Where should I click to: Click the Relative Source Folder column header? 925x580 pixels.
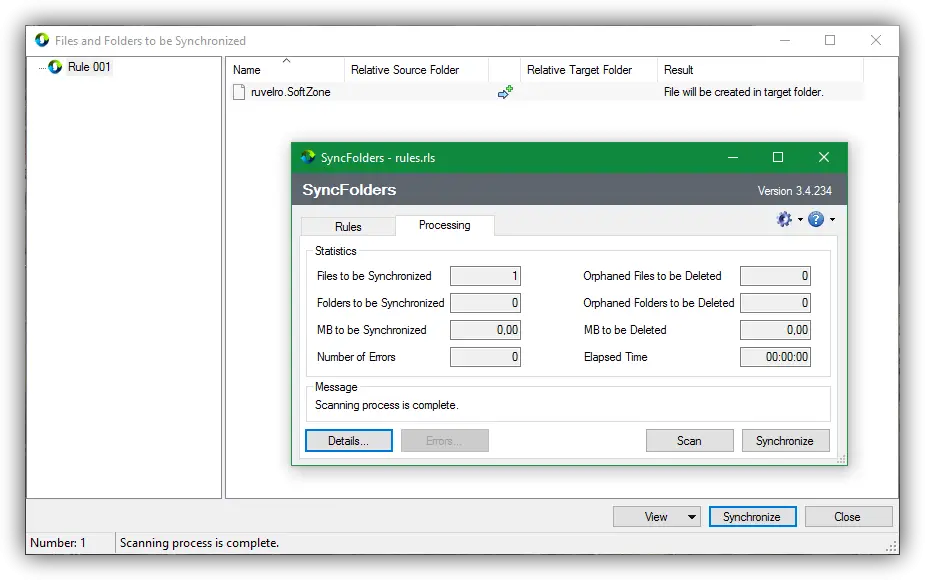click(x=416, y=70)
